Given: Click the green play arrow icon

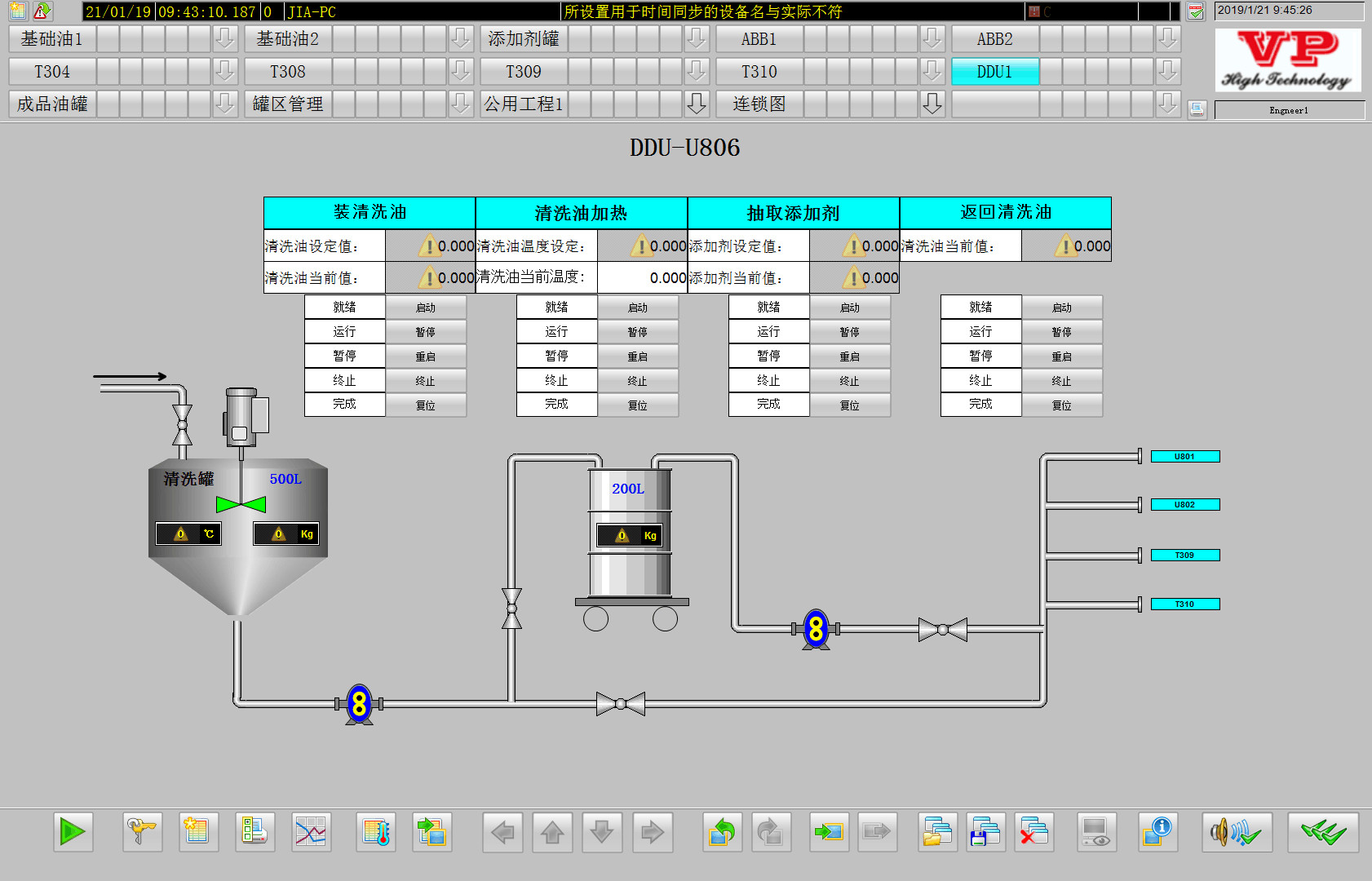Looking at the screenshot, I should click(x=73, y=832).
